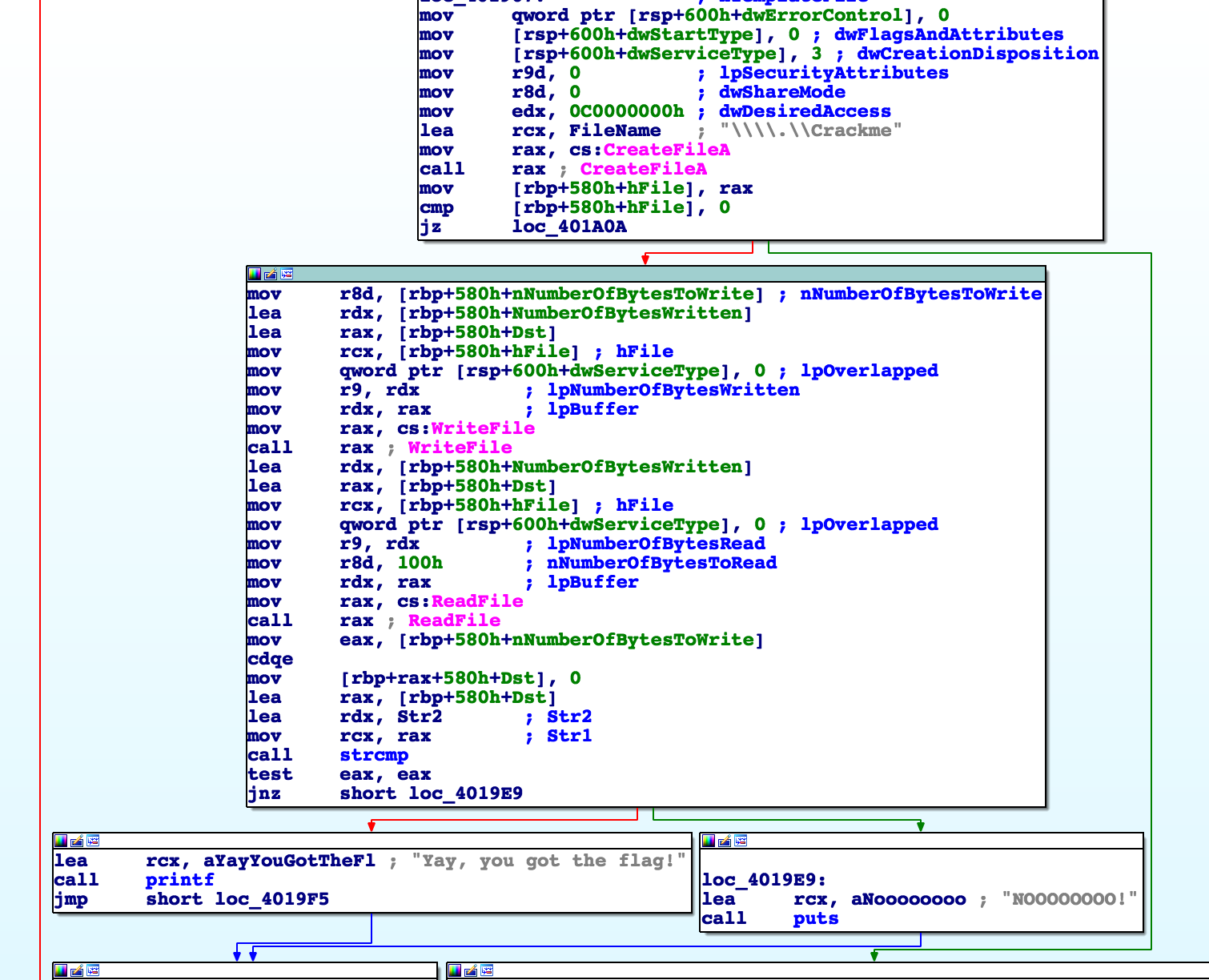Click jnz target short loc_4019E9
The width and height of the screenshot is (1209, 980).
(x=465, y=793)
